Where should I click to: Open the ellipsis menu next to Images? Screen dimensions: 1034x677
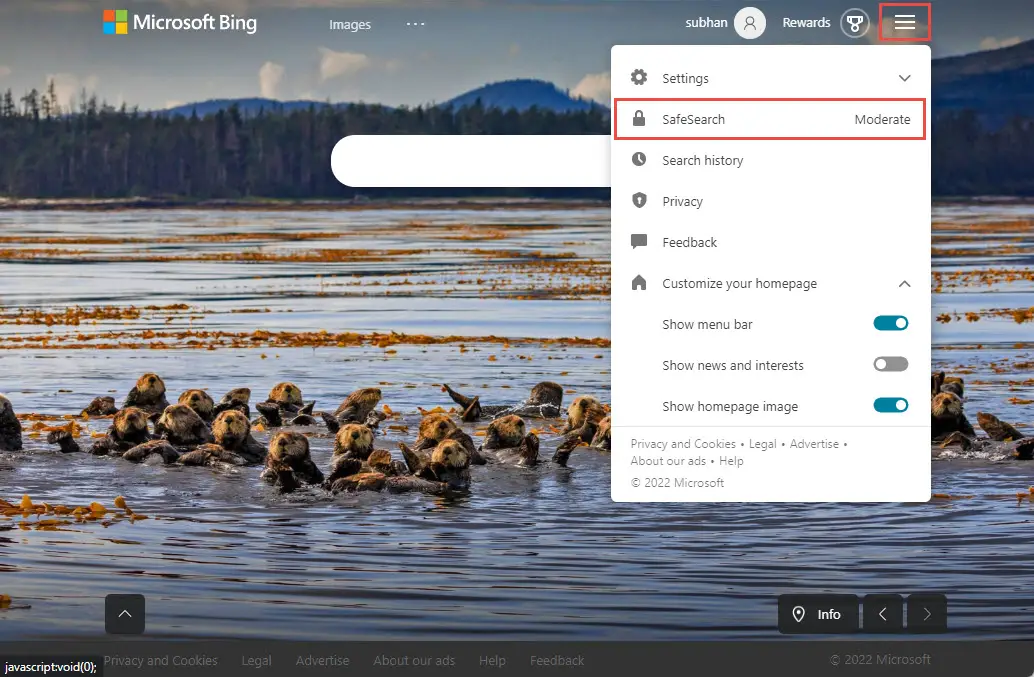[x=415, y=24]
